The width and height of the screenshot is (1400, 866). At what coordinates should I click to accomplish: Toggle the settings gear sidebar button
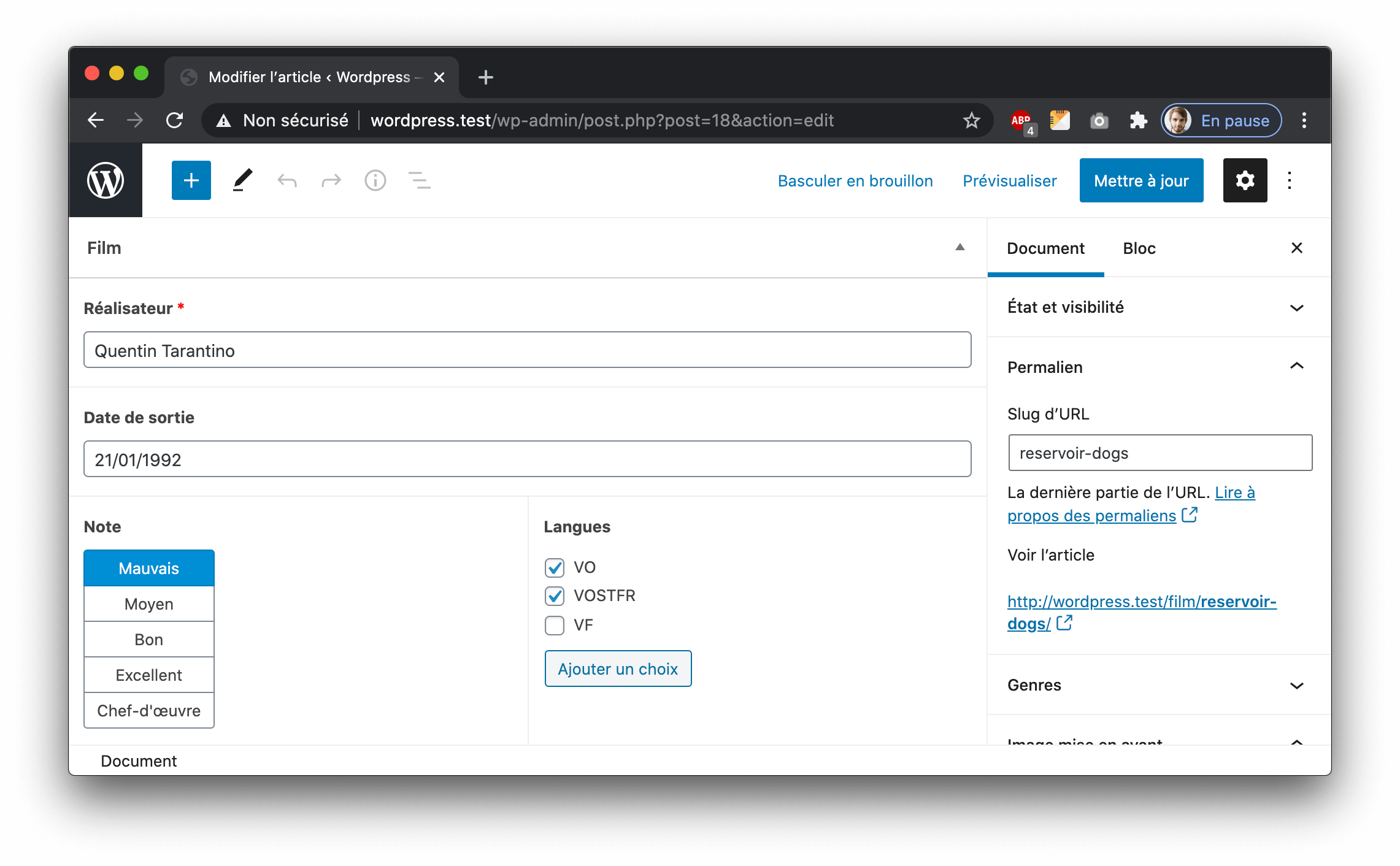[x=1245, y=180]
